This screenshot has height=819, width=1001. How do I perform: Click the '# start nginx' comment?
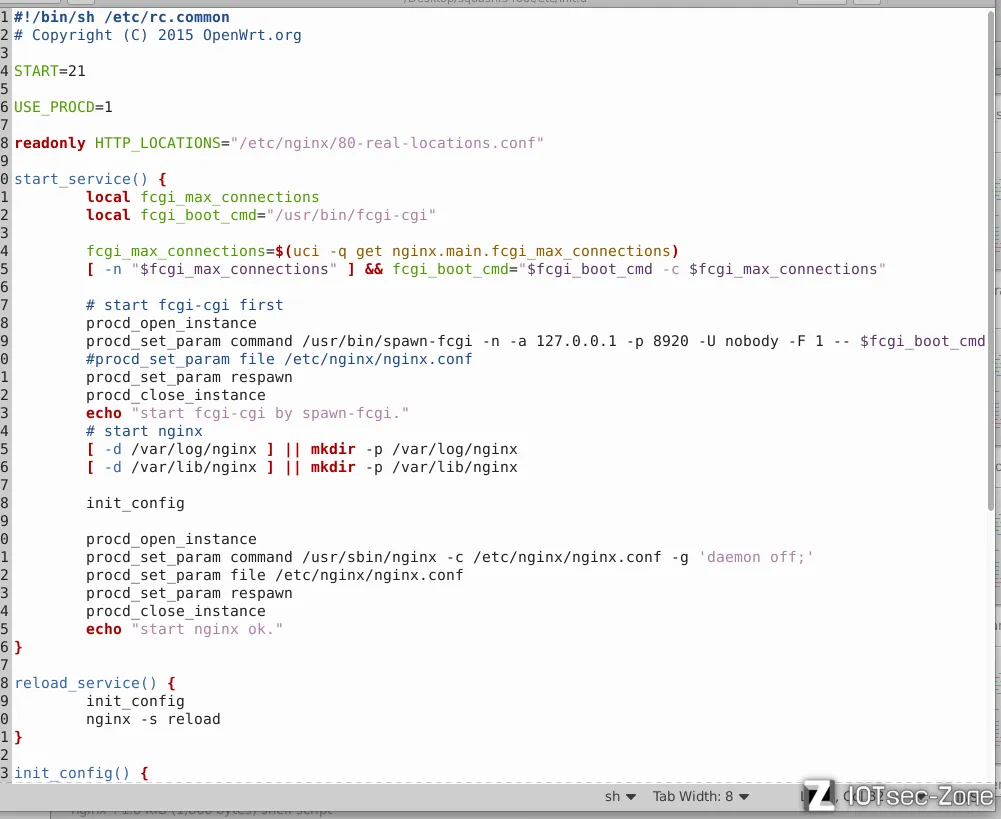coord(144,432)
